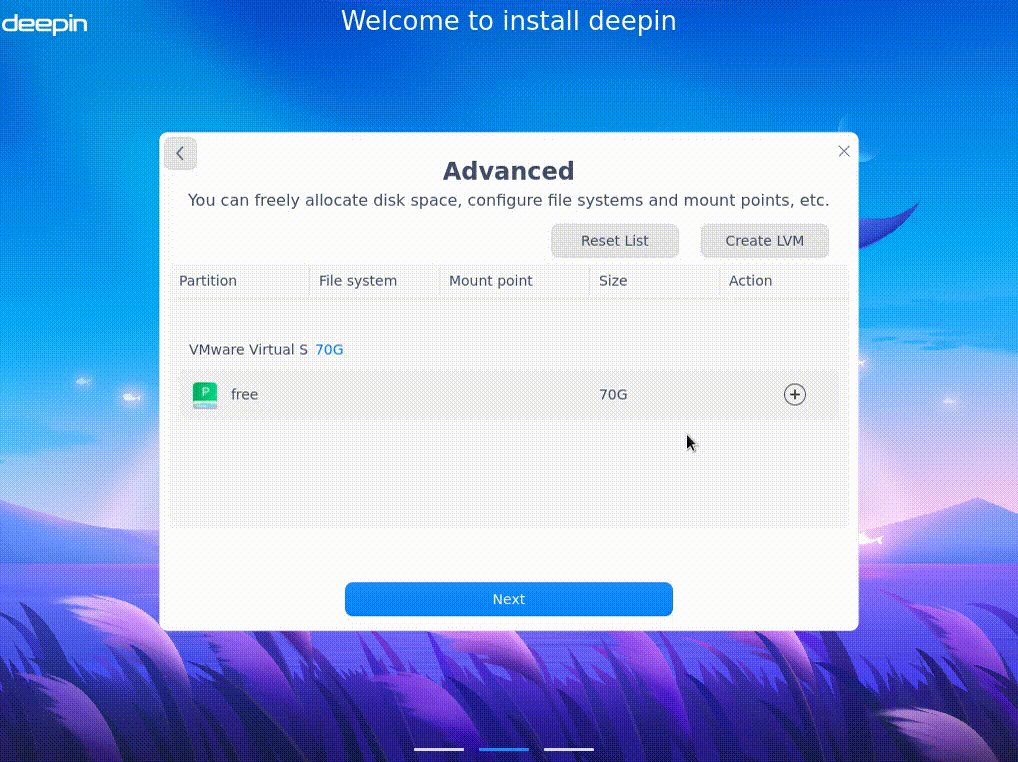The height and width of the screenshot is (762, 1018).
Task: Select the 'free' partition row label
Action: pyautogui.click(x=245, y=395)
